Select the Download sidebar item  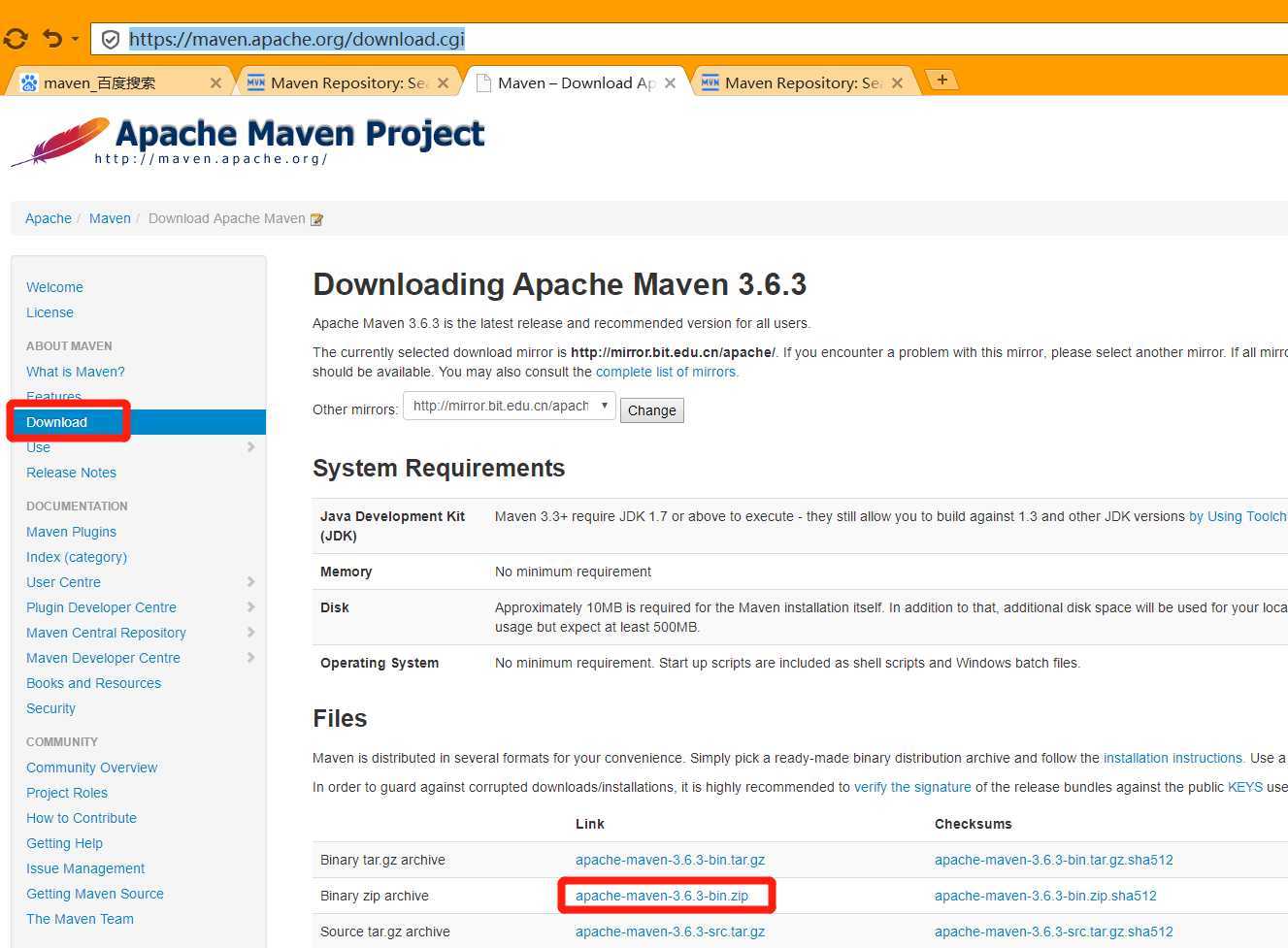138,422
